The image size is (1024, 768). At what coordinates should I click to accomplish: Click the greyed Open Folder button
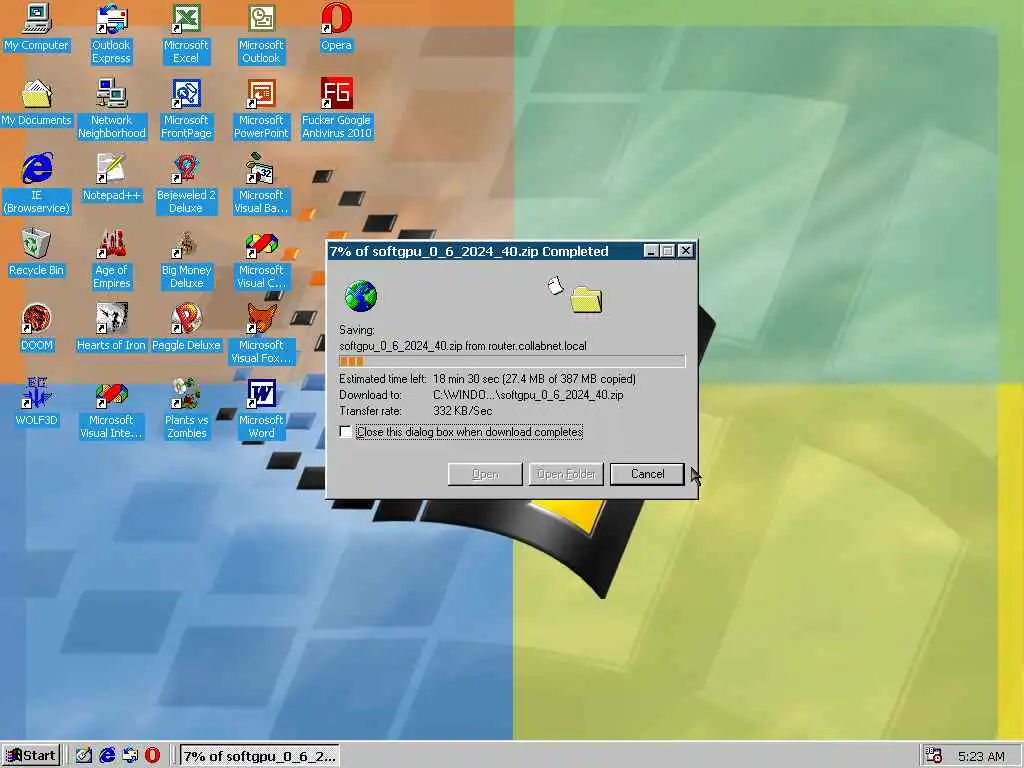(x=566, y=474)
